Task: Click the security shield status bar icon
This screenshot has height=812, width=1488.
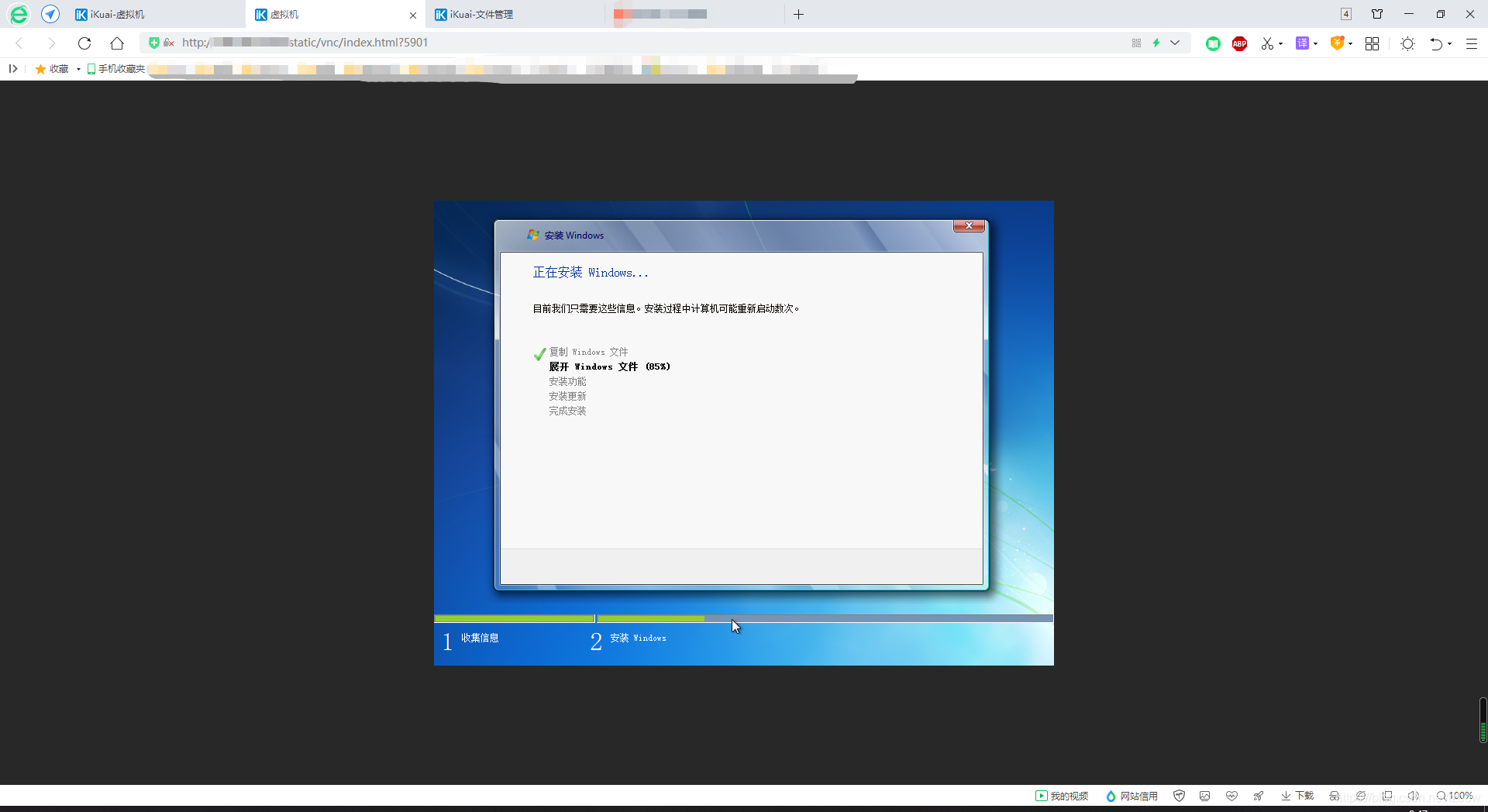Action: (1179, 796)
